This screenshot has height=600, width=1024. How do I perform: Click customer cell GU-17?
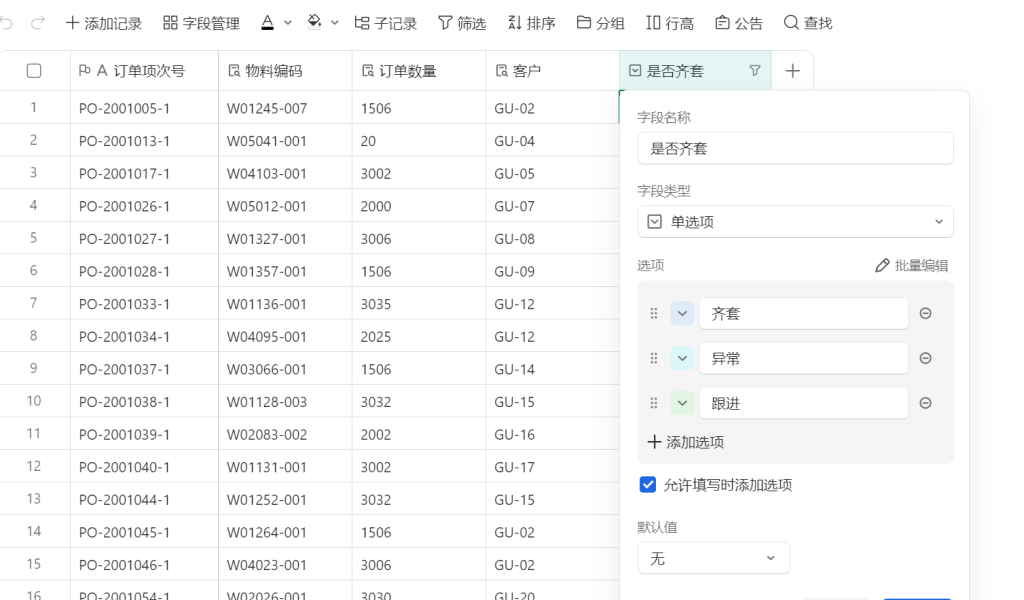tap(552, 467)
